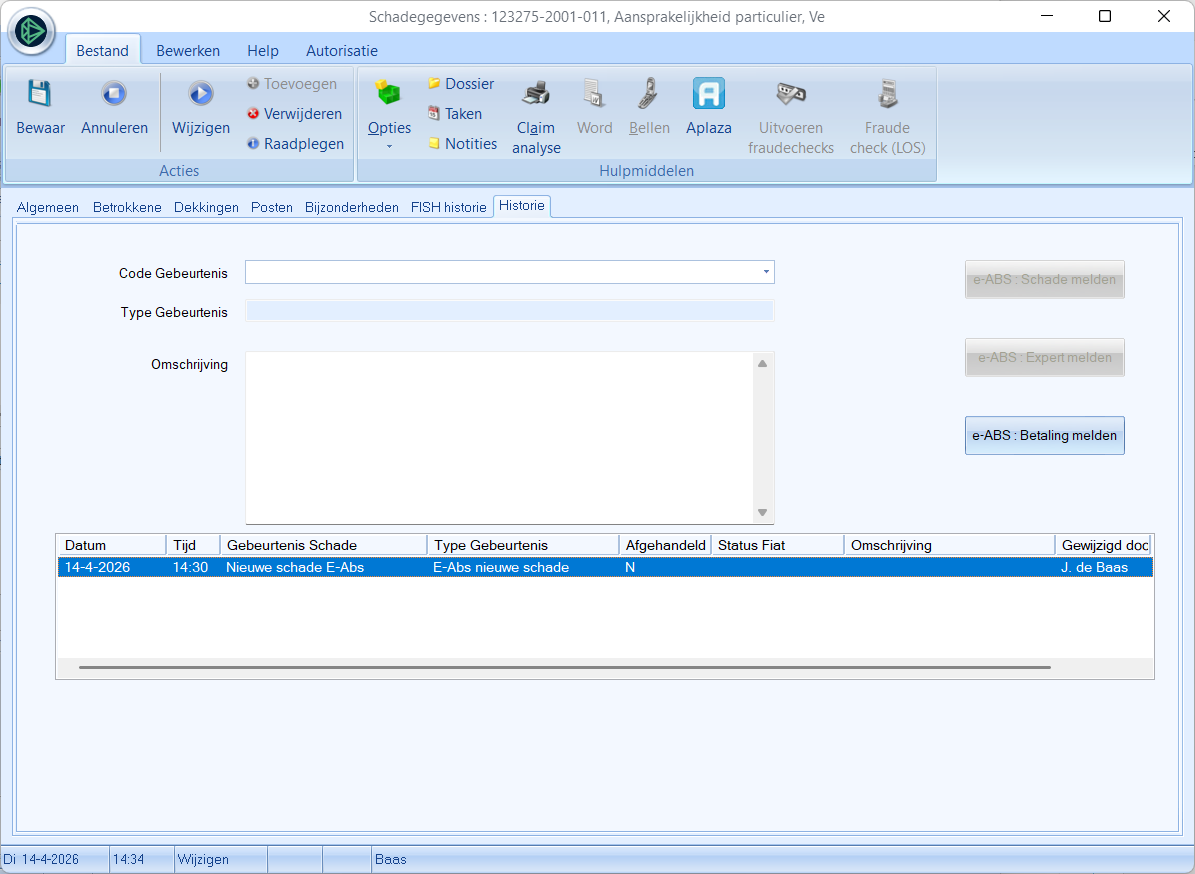Viewport: 1195px width, 874px height.
Task: Open the Opties dropdown menu
Action: 389,114
